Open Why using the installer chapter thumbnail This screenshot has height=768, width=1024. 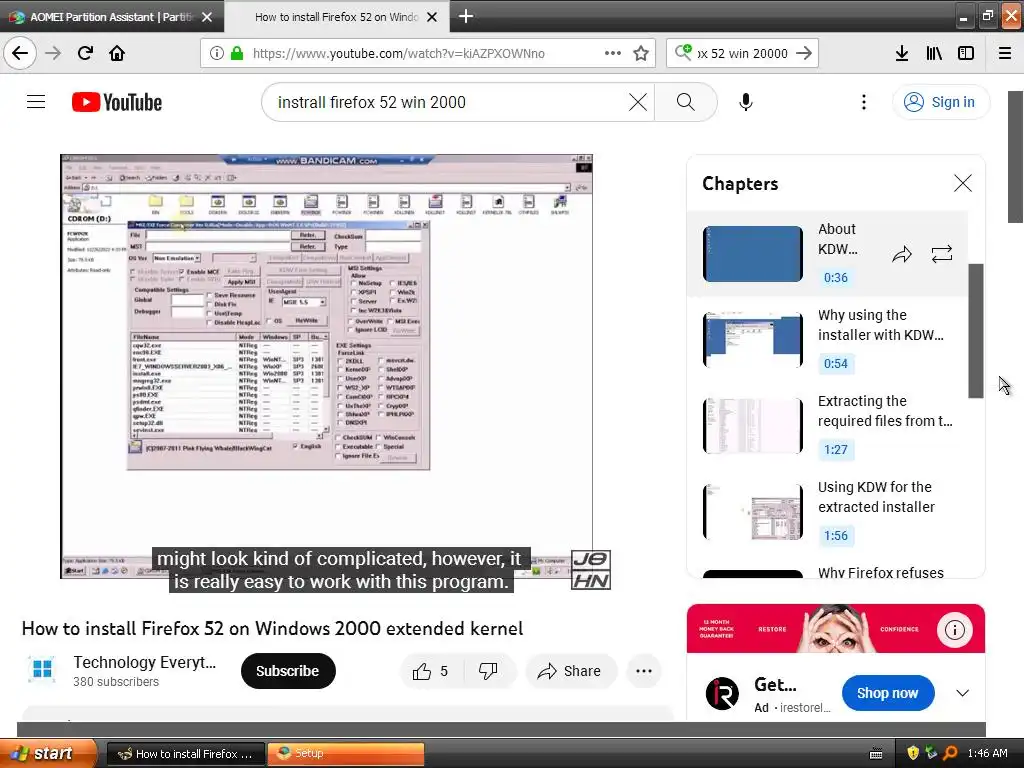click(x=752, y=340)
